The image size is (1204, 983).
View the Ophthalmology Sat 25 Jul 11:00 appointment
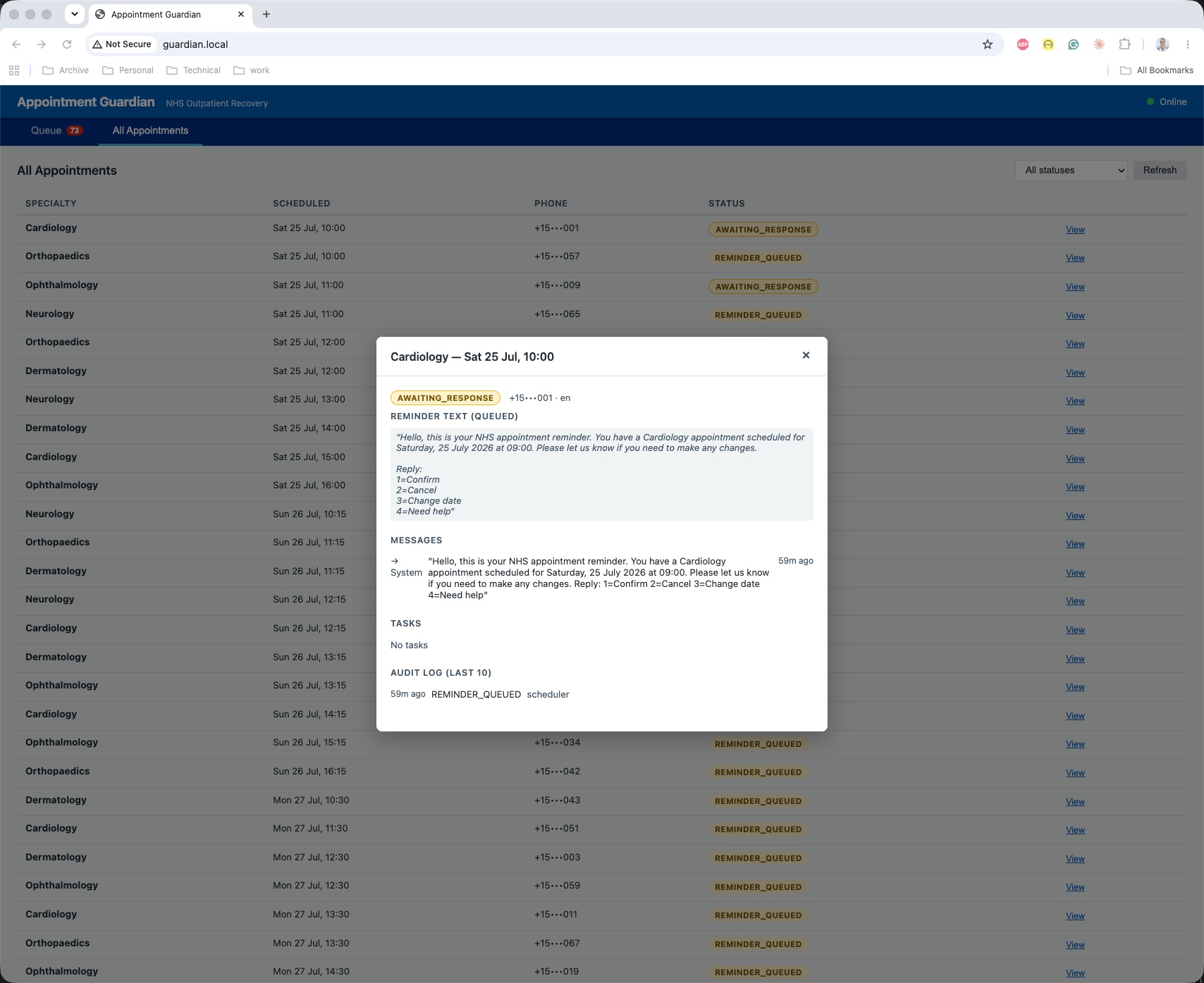tap(1075, 287)
